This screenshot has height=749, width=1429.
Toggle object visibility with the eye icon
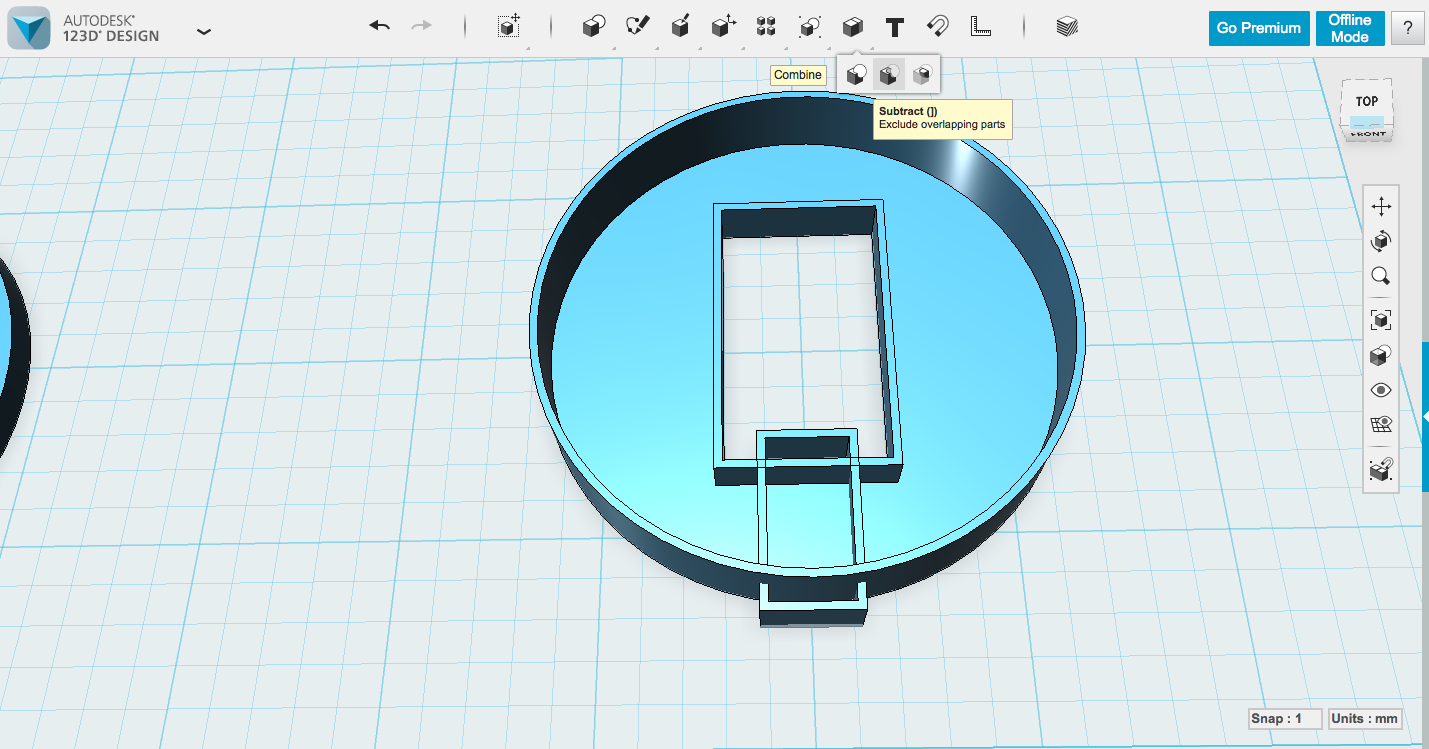(1381, 389)
